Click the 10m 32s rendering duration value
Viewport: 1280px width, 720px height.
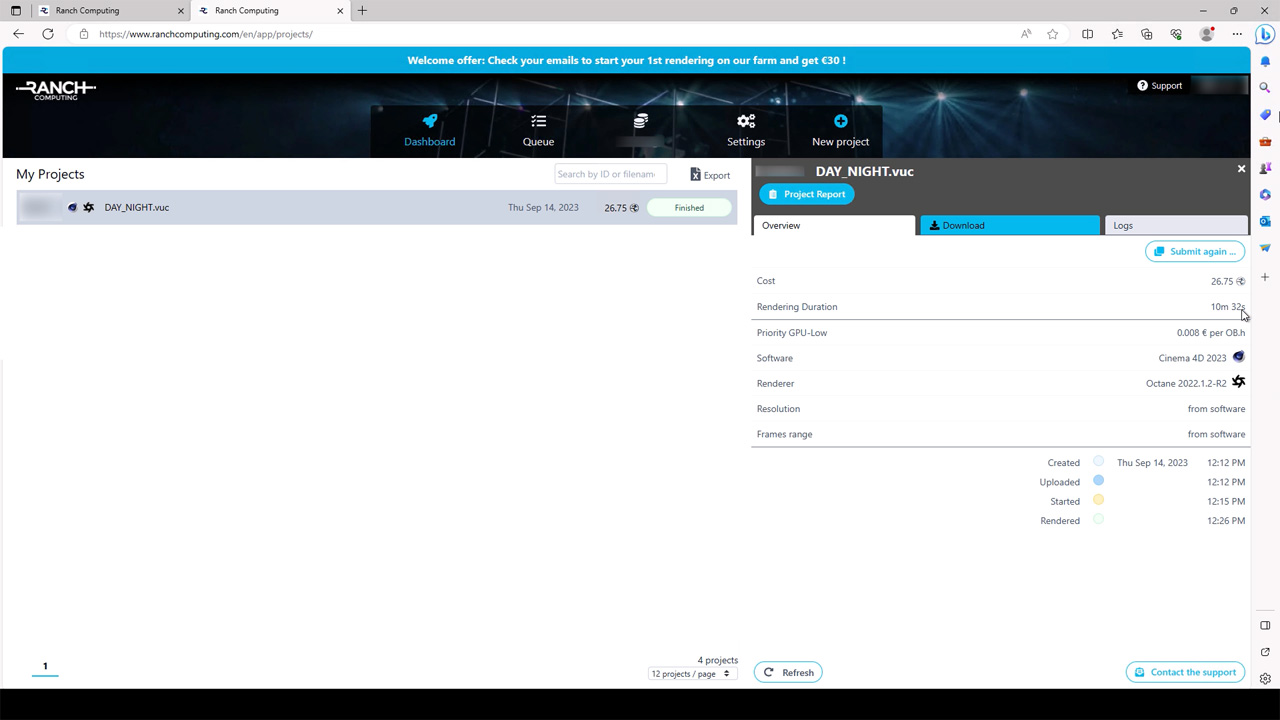click(x=1228, y=307)
